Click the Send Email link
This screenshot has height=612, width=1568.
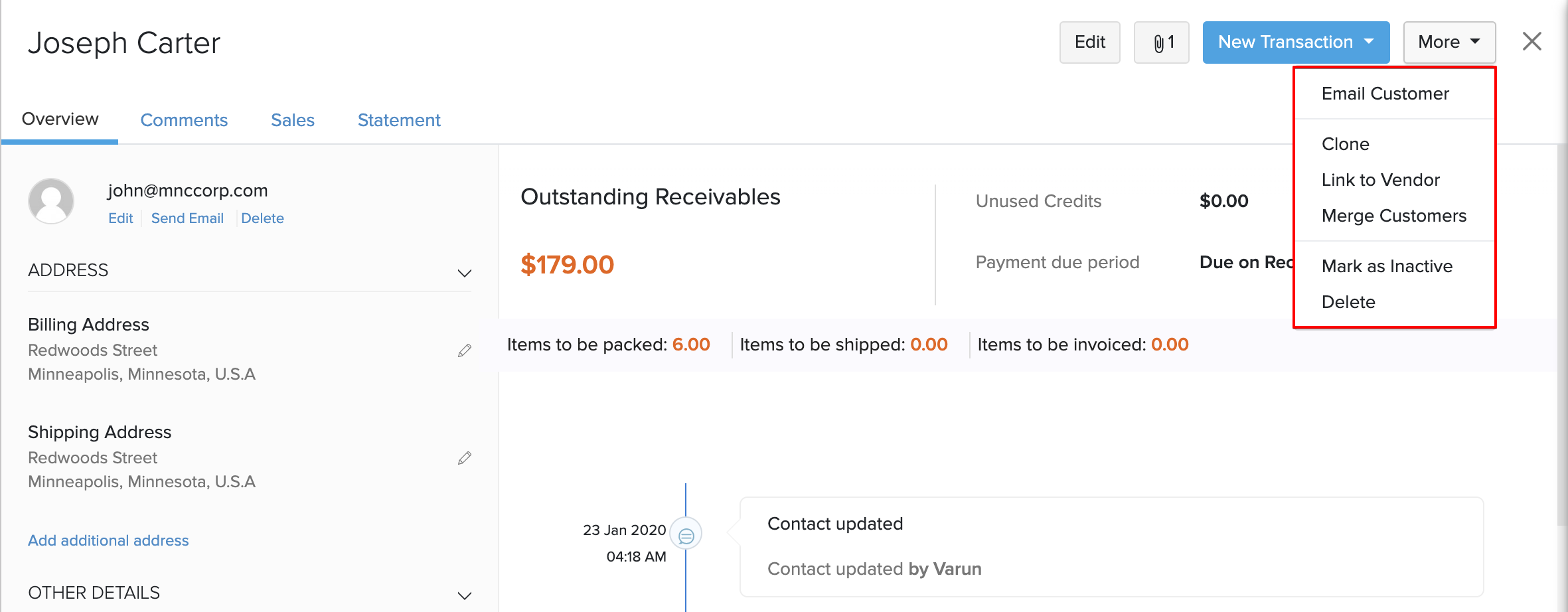(x=187, y=218)
